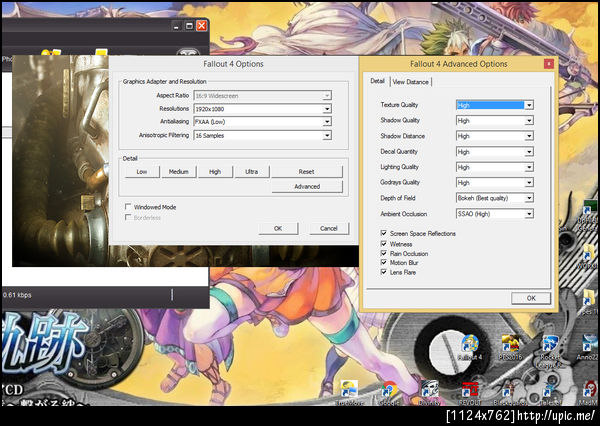Confirm Fallout 4 Options with OK

click(x=278, y=229)
